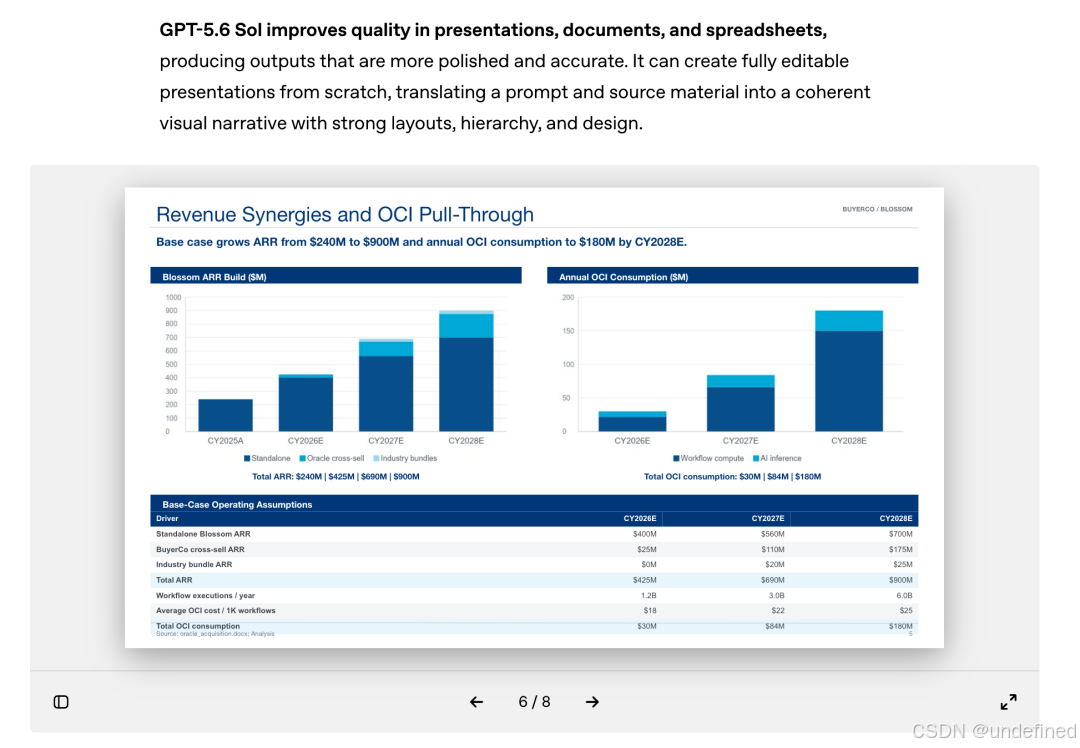
Task: Click the Total ARR row label
Action: (174, 580)
